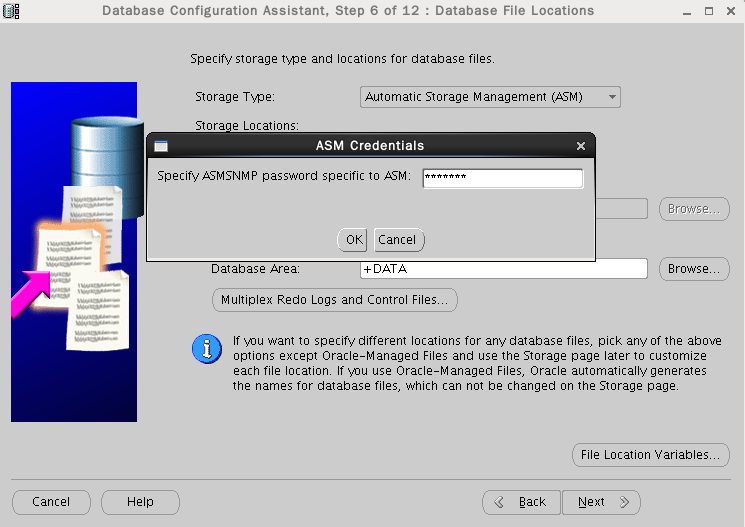Focus the ASMSNMP password field

tap(502, 178)
